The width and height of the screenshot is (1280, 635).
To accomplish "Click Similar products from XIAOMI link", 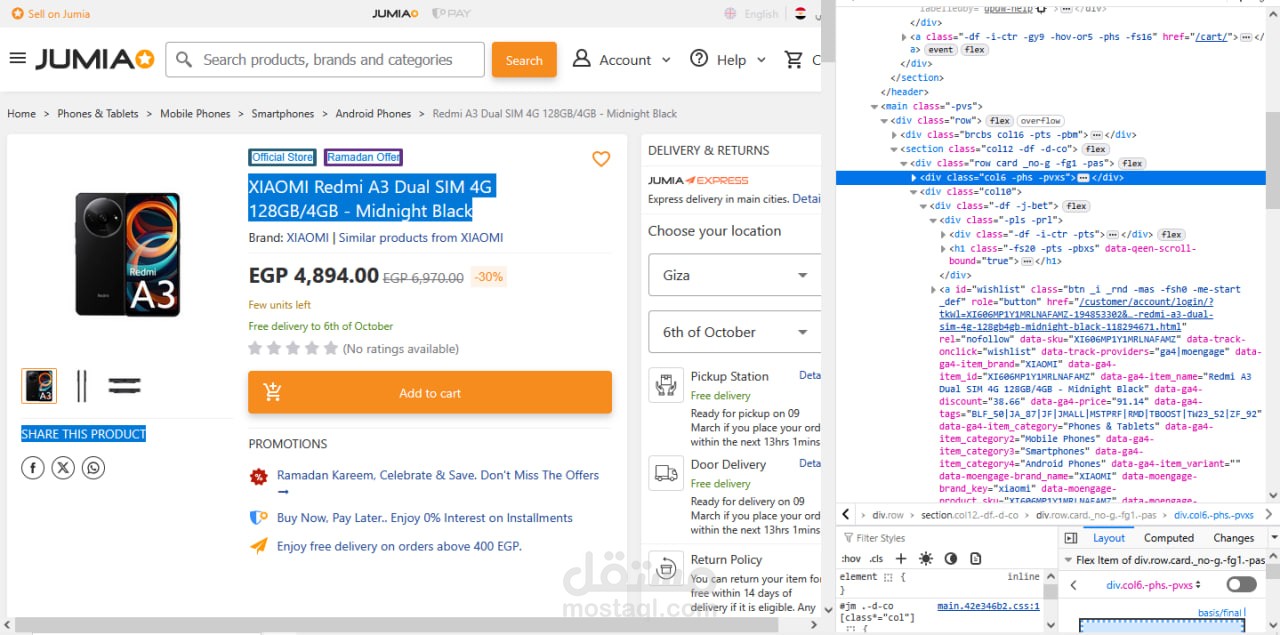I will [421, 238].
